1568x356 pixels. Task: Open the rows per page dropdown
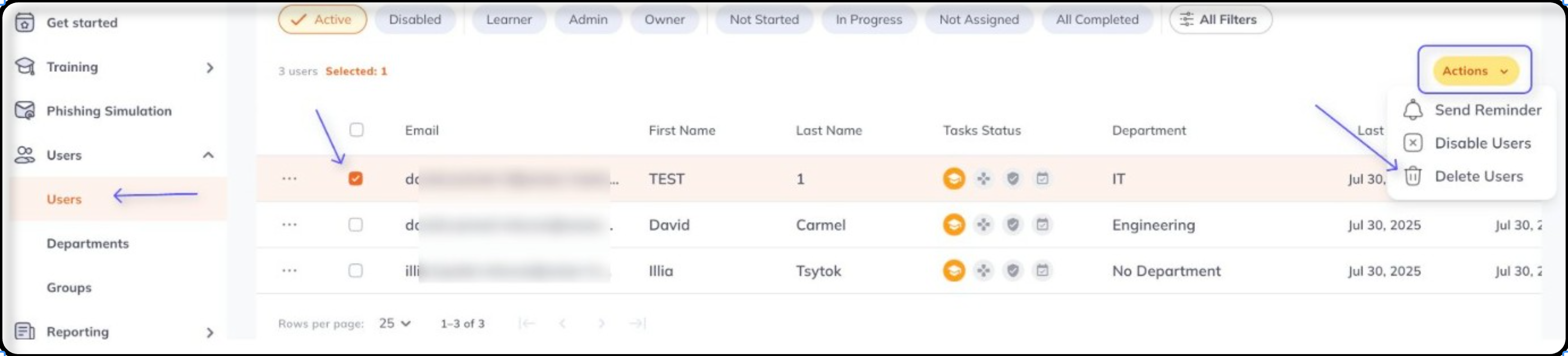coord(394,323)
